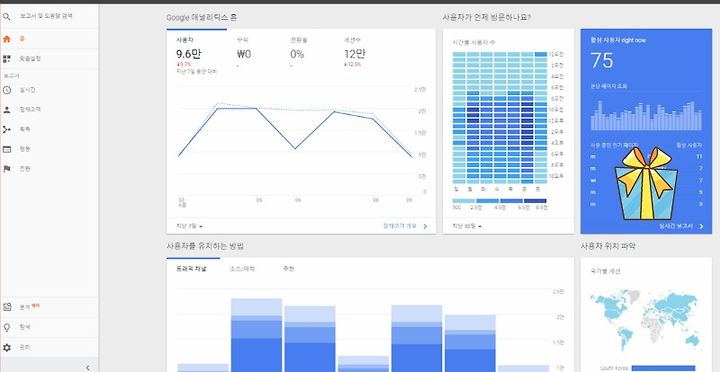This screenshot has width=720, height=372.
Task: Click the arrow beside Realtime report
Action: 701,226
